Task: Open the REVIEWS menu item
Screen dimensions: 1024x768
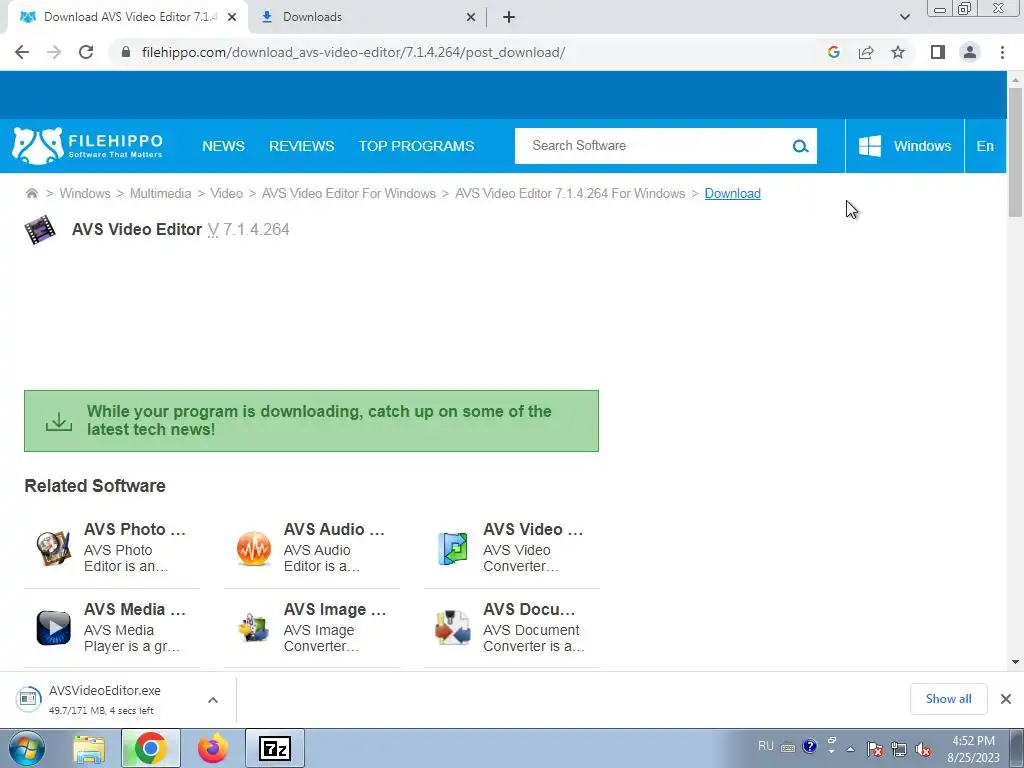Action: 302,146
